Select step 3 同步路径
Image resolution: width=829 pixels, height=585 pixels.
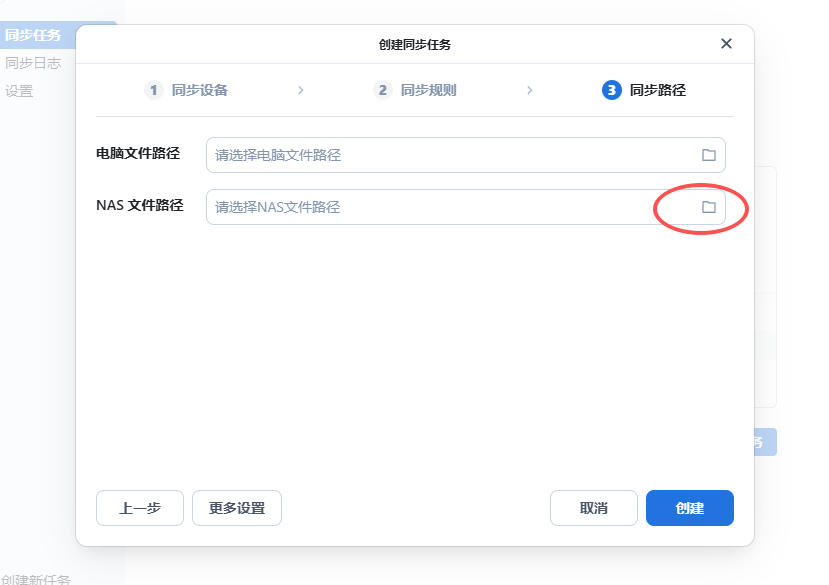point(644,90)
